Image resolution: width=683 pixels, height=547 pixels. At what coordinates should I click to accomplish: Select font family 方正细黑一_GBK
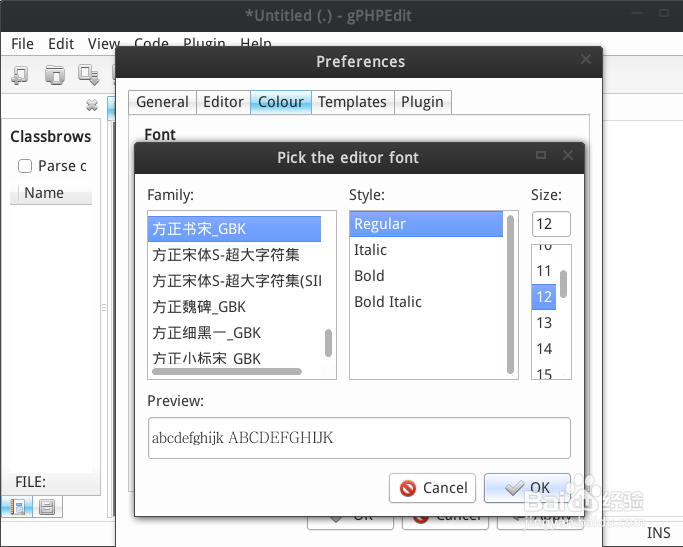[x=234, y=333]
